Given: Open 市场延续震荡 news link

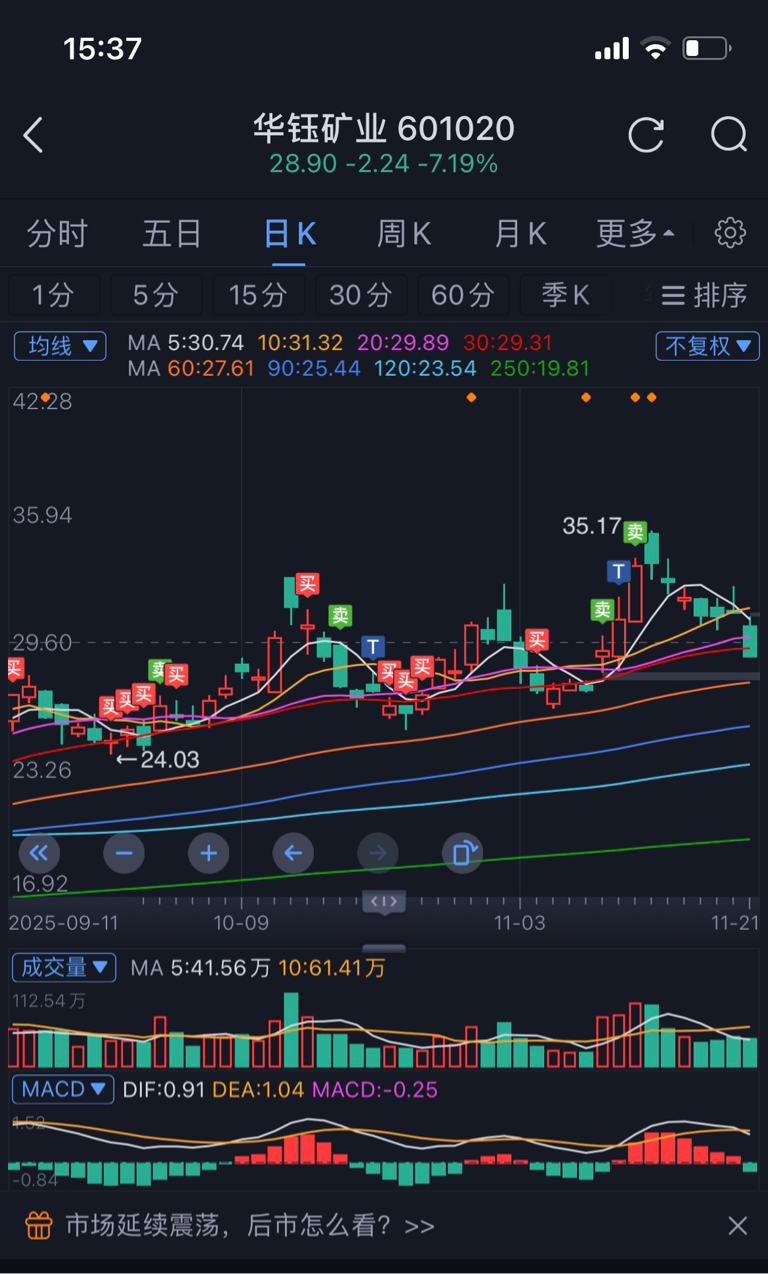Looking at the screenshot, I should pos(250,1225).
